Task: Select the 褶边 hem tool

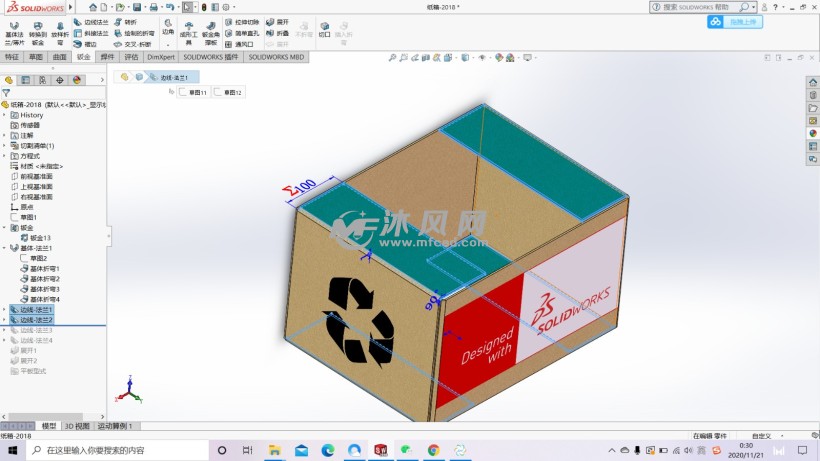Action: tap(85, 44)
